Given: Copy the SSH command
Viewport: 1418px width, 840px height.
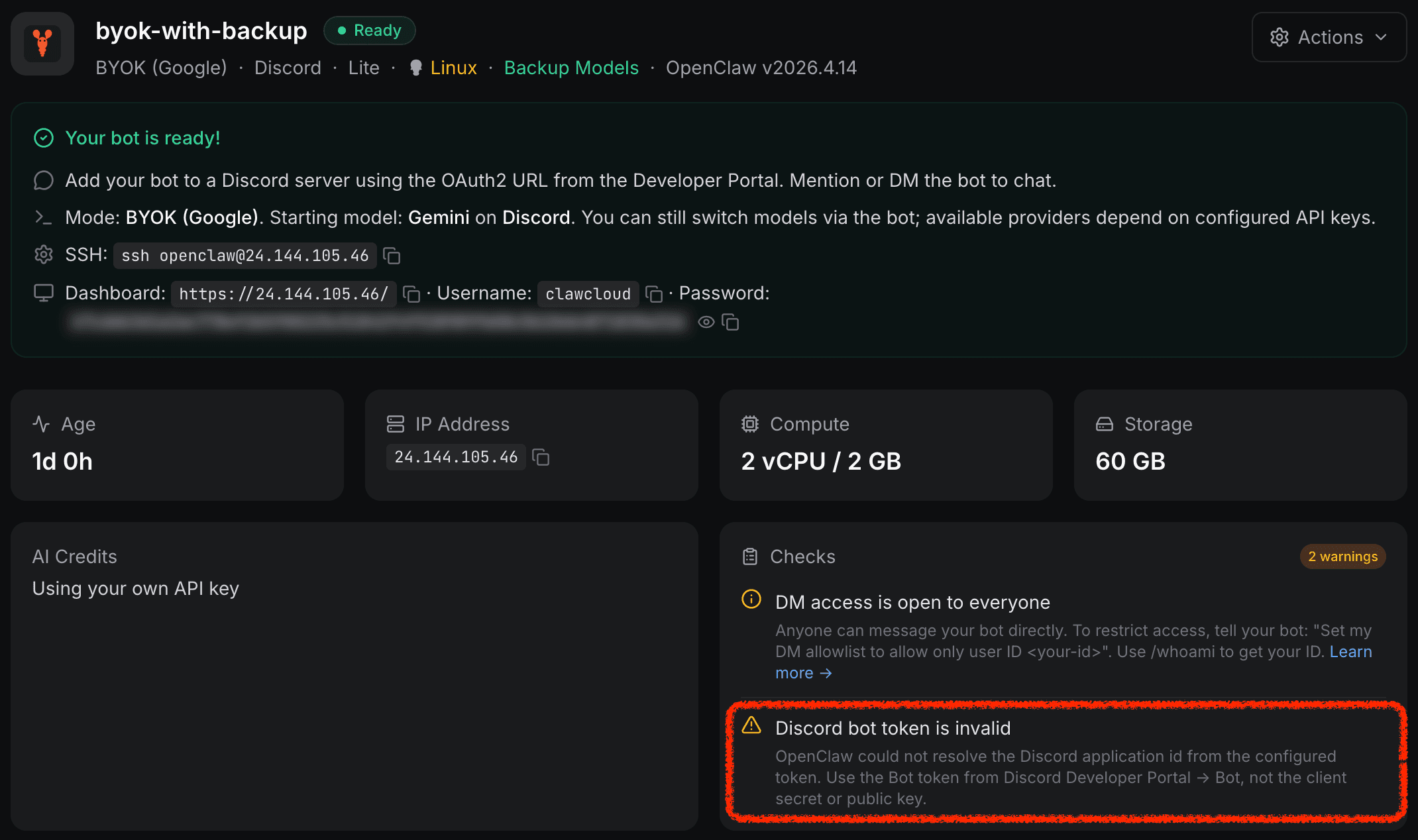Looking at the screenshot, I should point(392,256).
